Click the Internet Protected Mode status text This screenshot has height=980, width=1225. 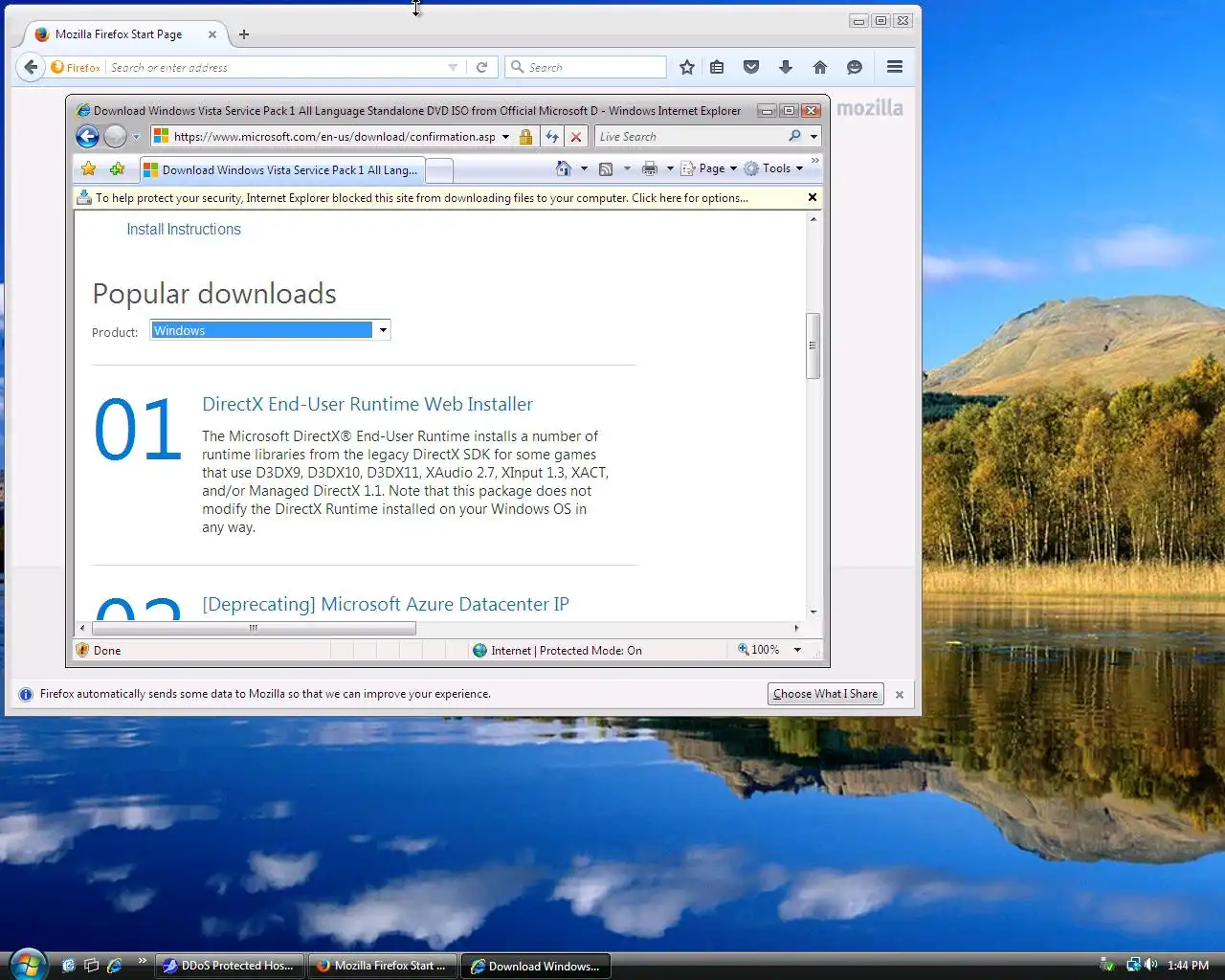567,651
